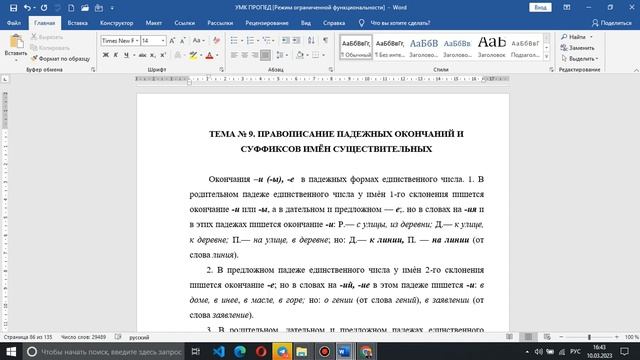Click the Число слов word count in status bar
Image resolution: width=640 pixels, height=360 pixels.
pos(83,337)
